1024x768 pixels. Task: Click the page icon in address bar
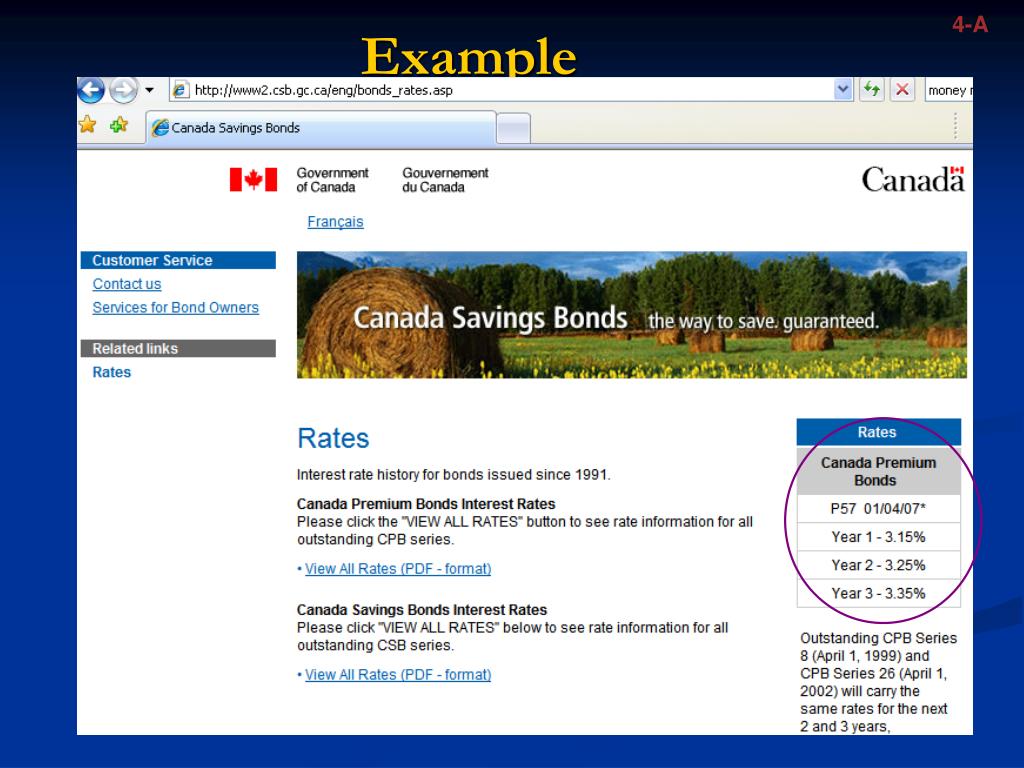coord(180,90)
